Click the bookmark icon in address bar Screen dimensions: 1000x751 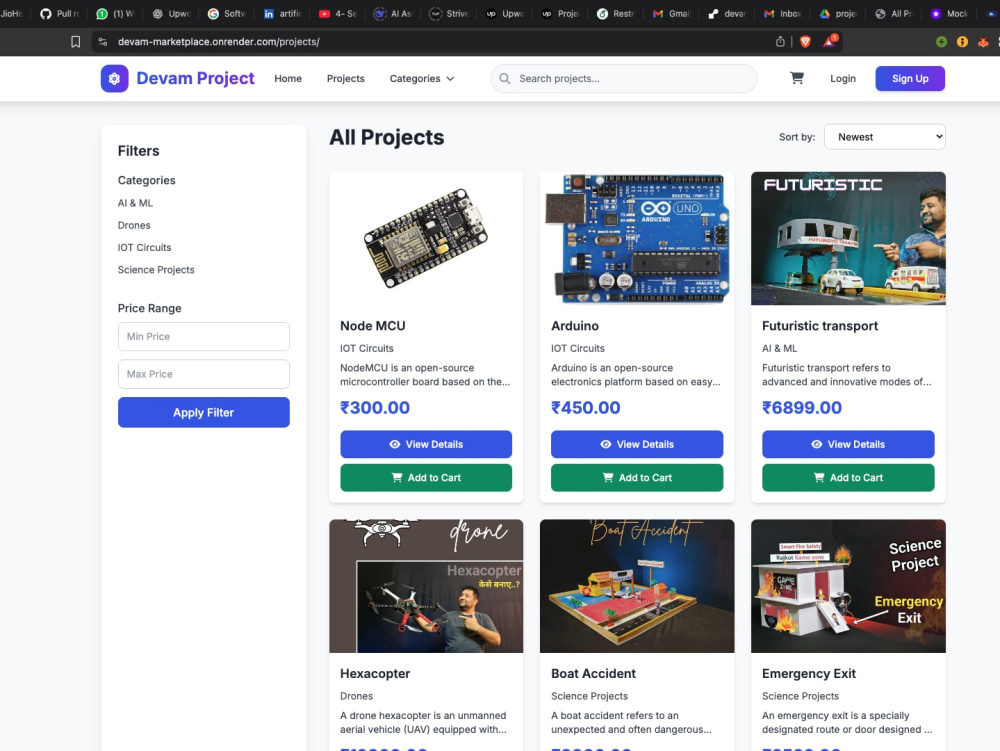pyautogui.click(x=75, y=41)
